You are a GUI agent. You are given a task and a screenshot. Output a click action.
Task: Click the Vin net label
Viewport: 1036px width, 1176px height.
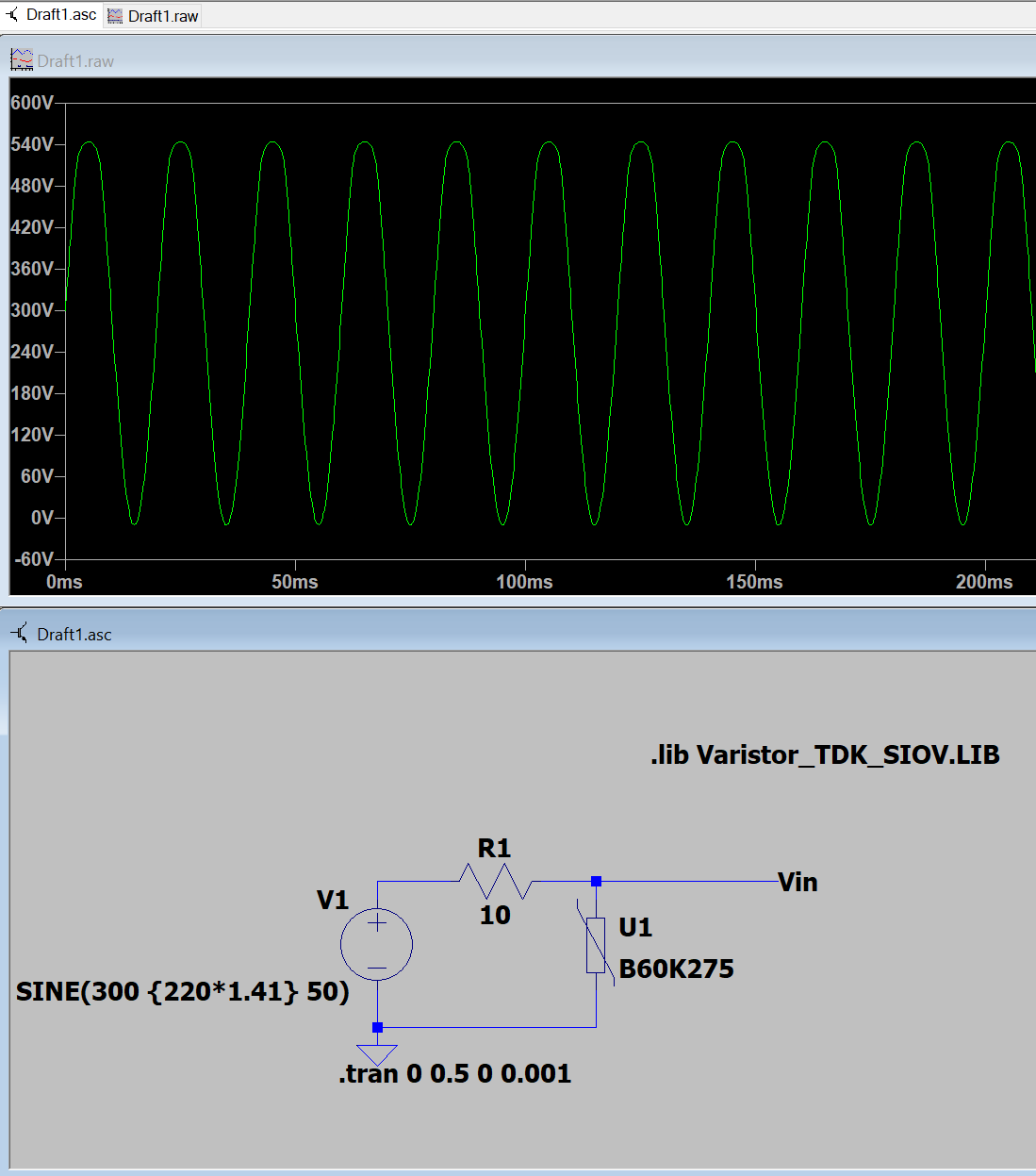tap(798, 882)
